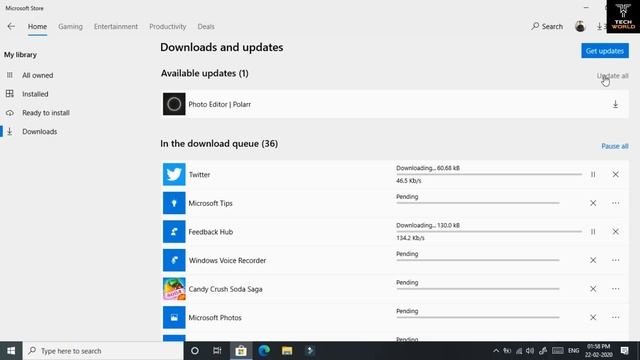This screenshot has height=360, width=640.
Task: Go back using the back arrow
Action: coord(11,27)
